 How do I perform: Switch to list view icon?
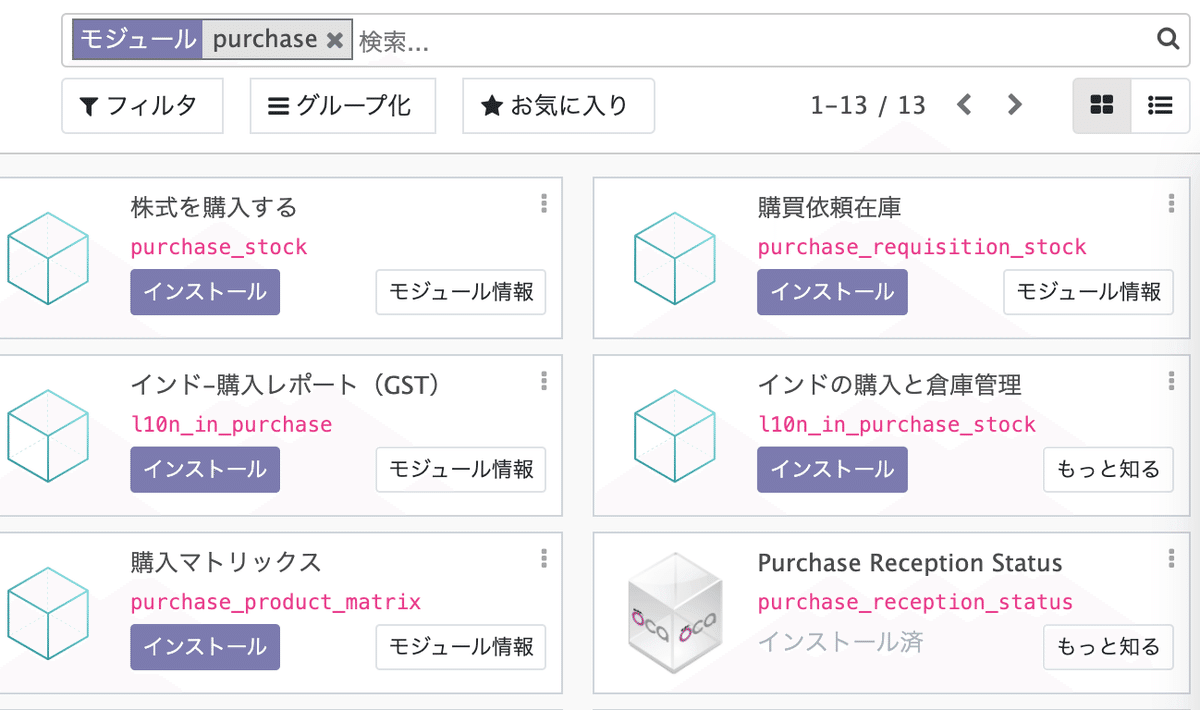[1161, 104]
